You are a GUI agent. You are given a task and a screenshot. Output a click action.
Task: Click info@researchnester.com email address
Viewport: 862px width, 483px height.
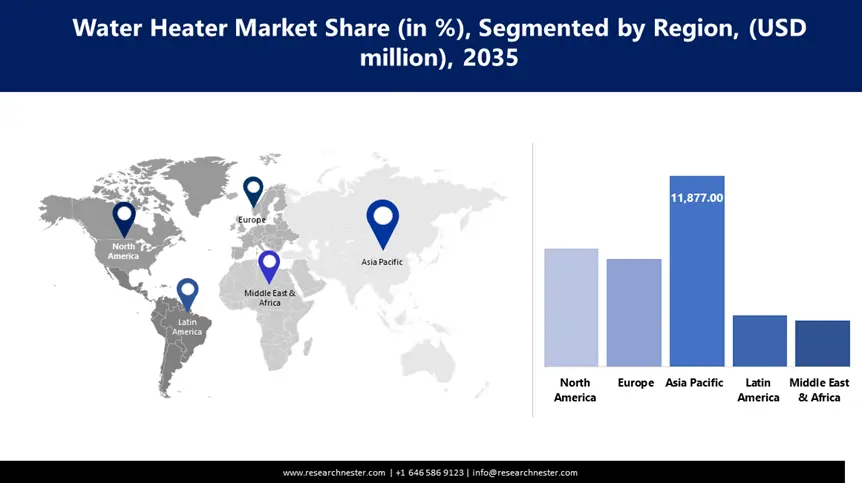[x=525, y=473]
